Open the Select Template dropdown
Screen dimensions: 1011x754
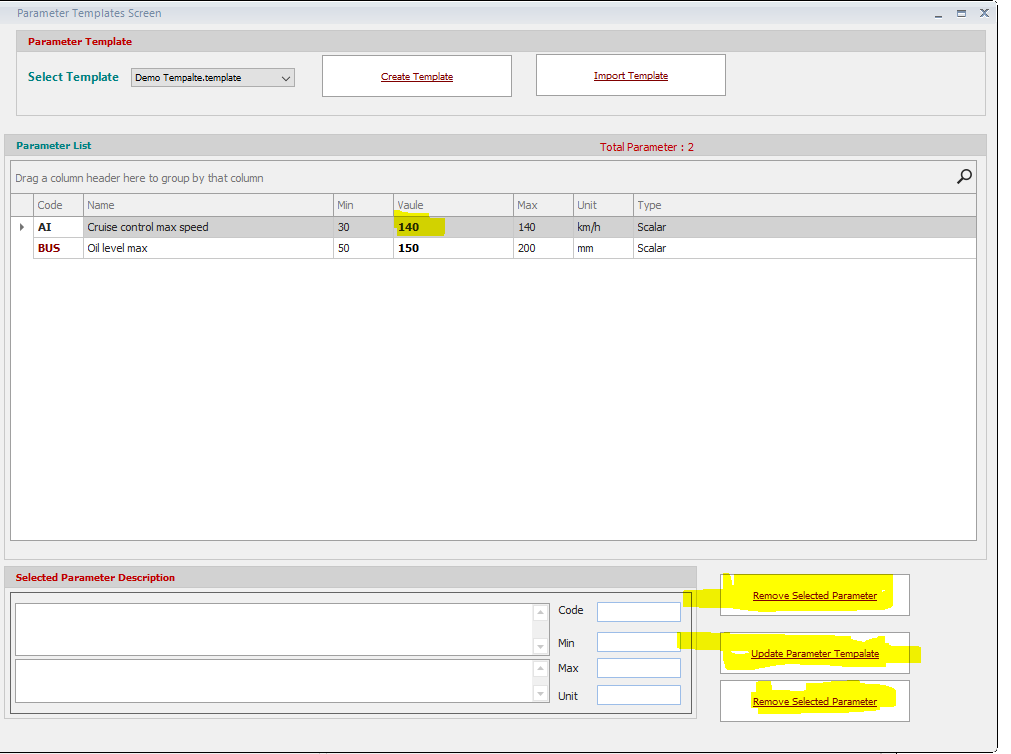pyautogui.click(x=213, y=77)
